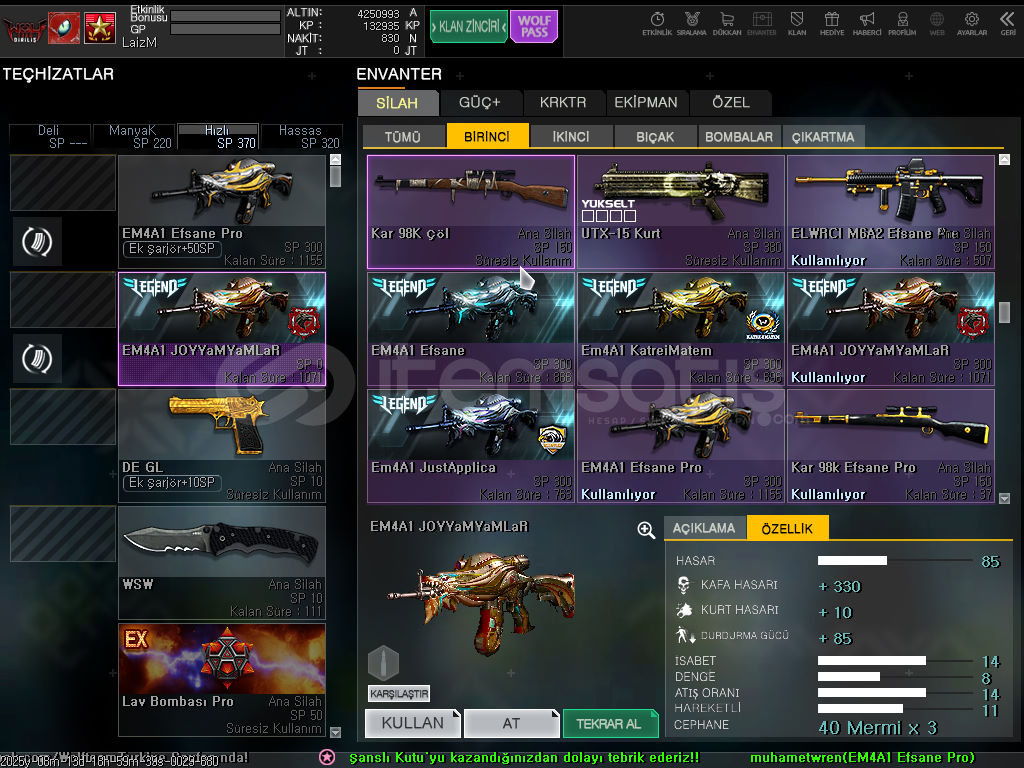Open the ÖZELLİK stats tab
1024x768 pixels.
788,528
